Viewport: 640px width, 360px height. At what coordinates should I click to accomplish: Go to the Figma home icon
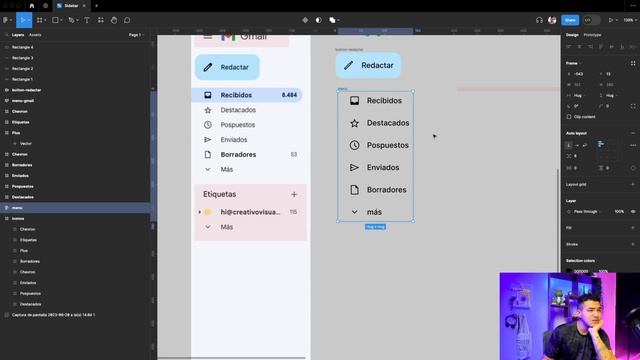click(x=32, y=6)
